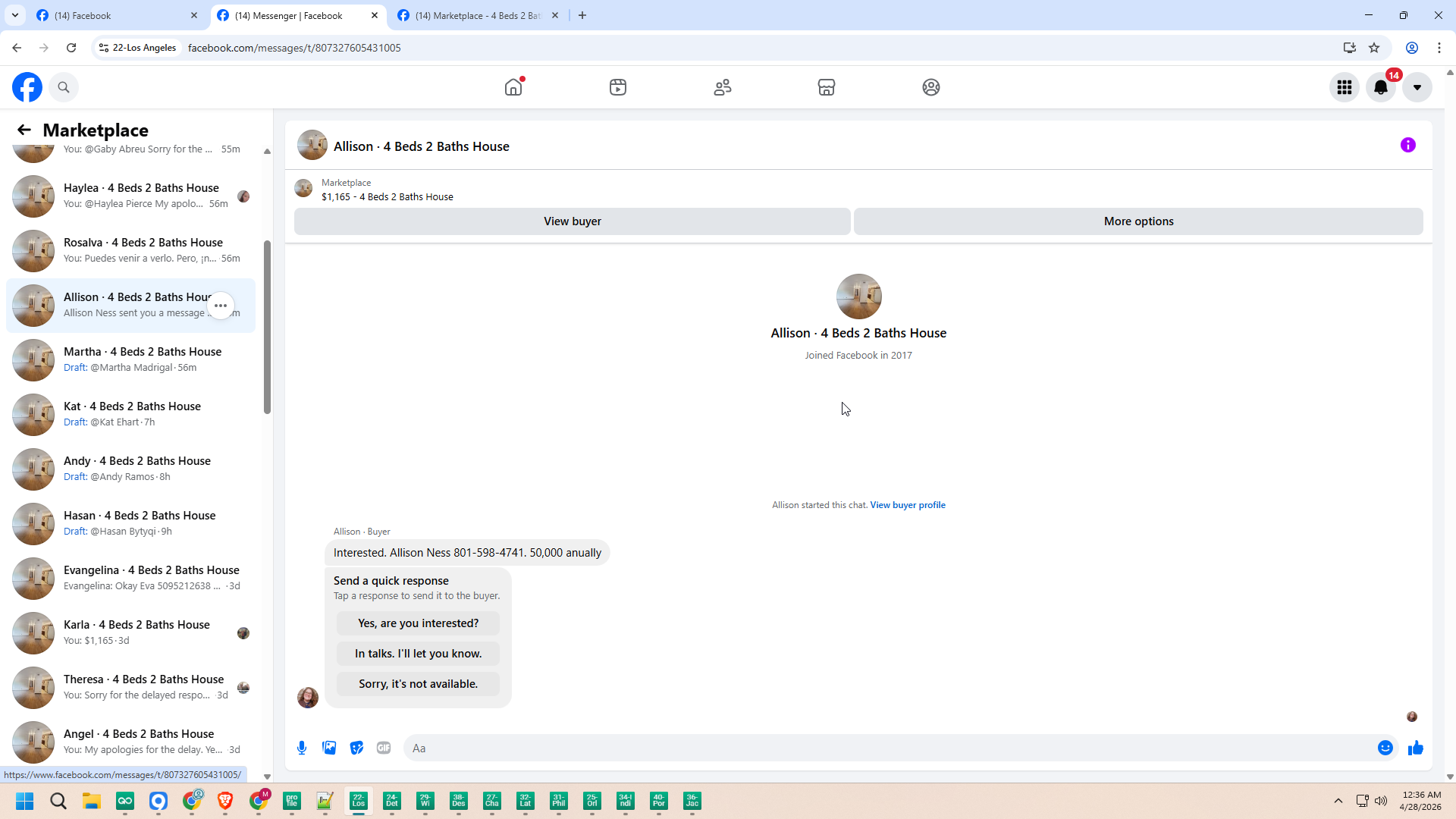Open the Facebook search icon
This screenshot has width=1456, height=819.
[x=64, y=87]
